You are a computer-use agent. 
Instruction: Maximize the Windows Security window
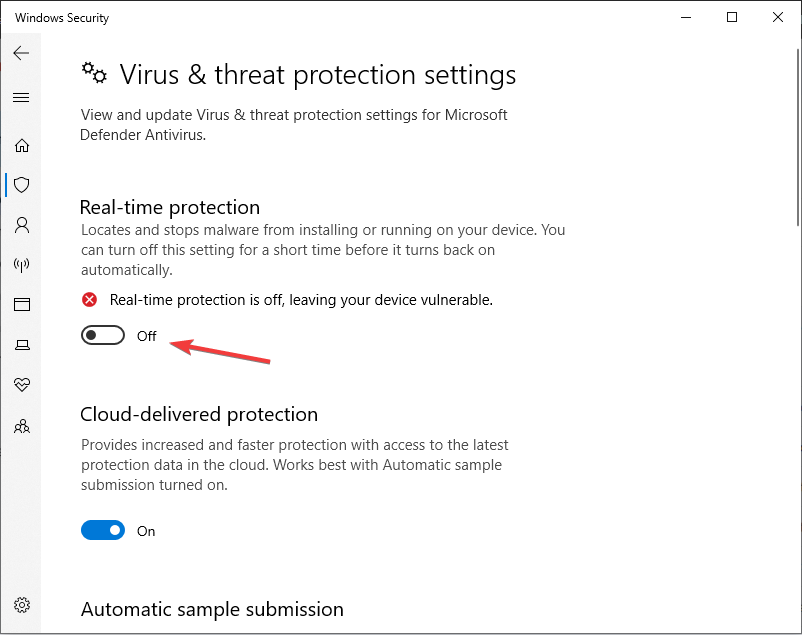coord(732,17)
